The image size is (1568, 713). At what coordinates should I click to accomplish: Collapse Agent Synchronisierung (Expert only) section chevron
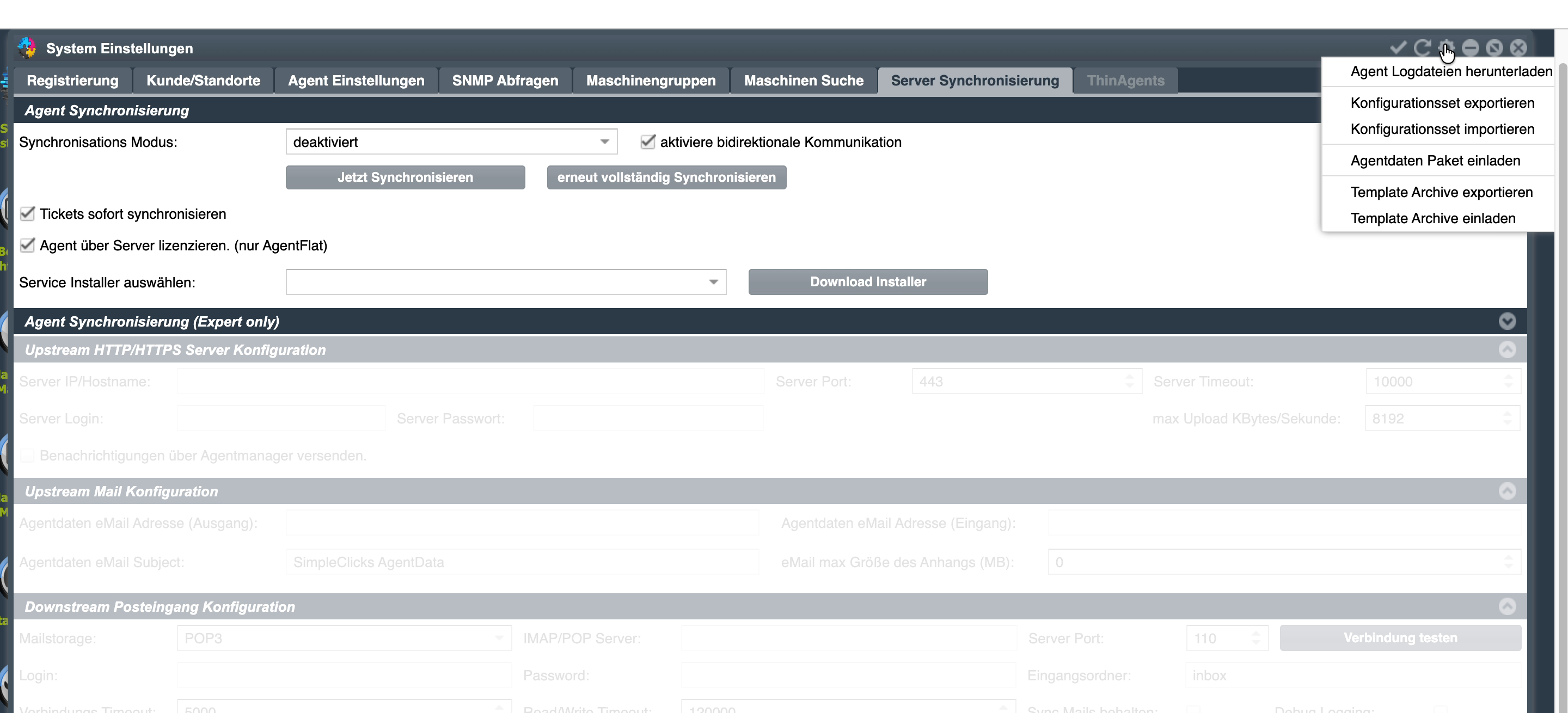tap(1506, 321)
